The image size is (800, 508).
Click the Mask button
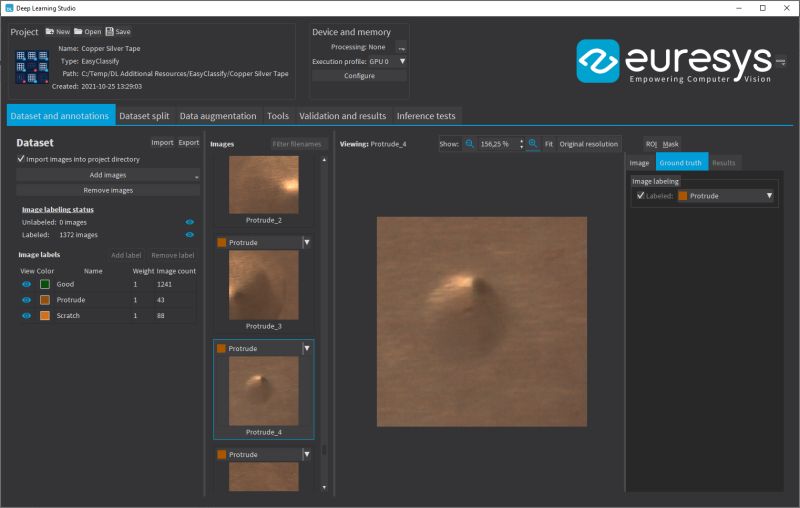(670, 144)
